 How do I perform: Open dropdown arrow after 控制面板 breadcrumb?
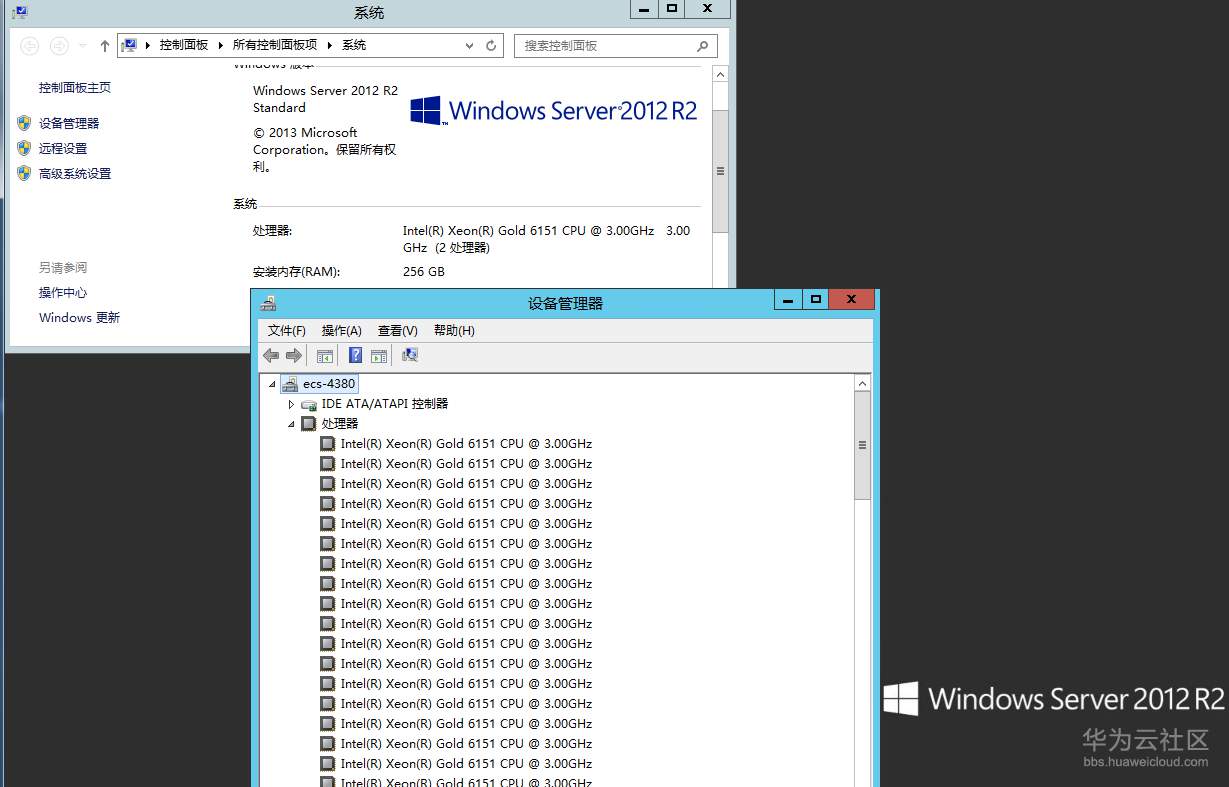click(221, 45)
